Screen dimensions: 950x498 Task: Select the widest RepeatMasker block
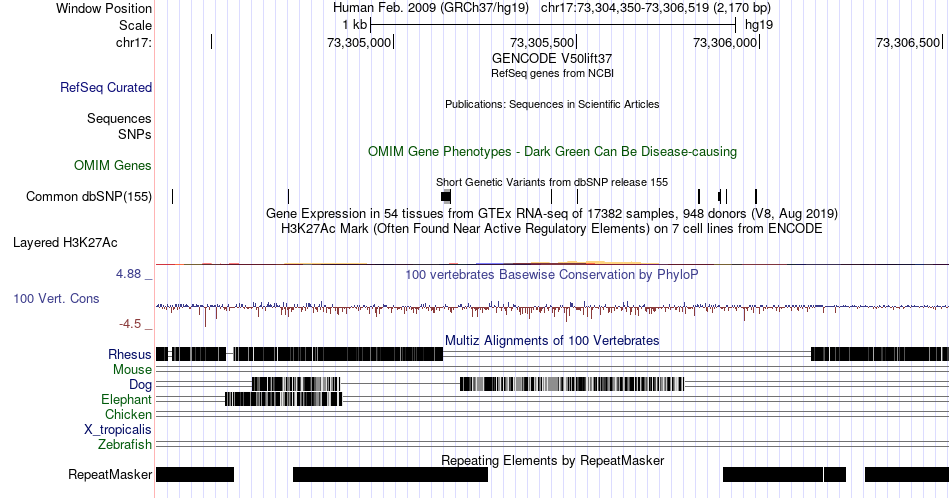coord(390,474)
